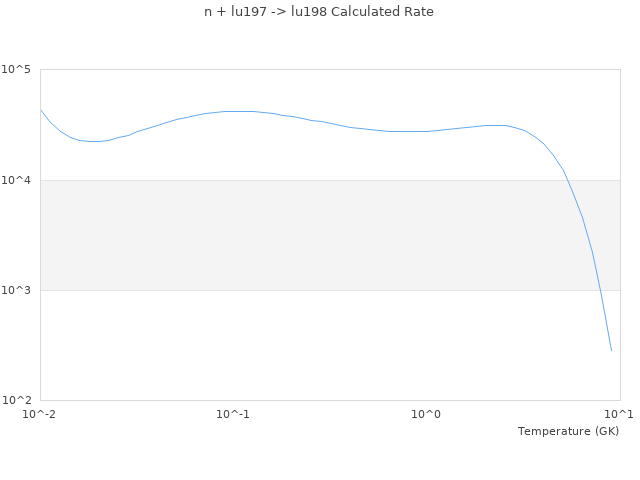Image resolution: width=640 pixels, height=480 pixels.
Task: Click the 10^-2 x-axis tick label
Action: coord(40,414)
